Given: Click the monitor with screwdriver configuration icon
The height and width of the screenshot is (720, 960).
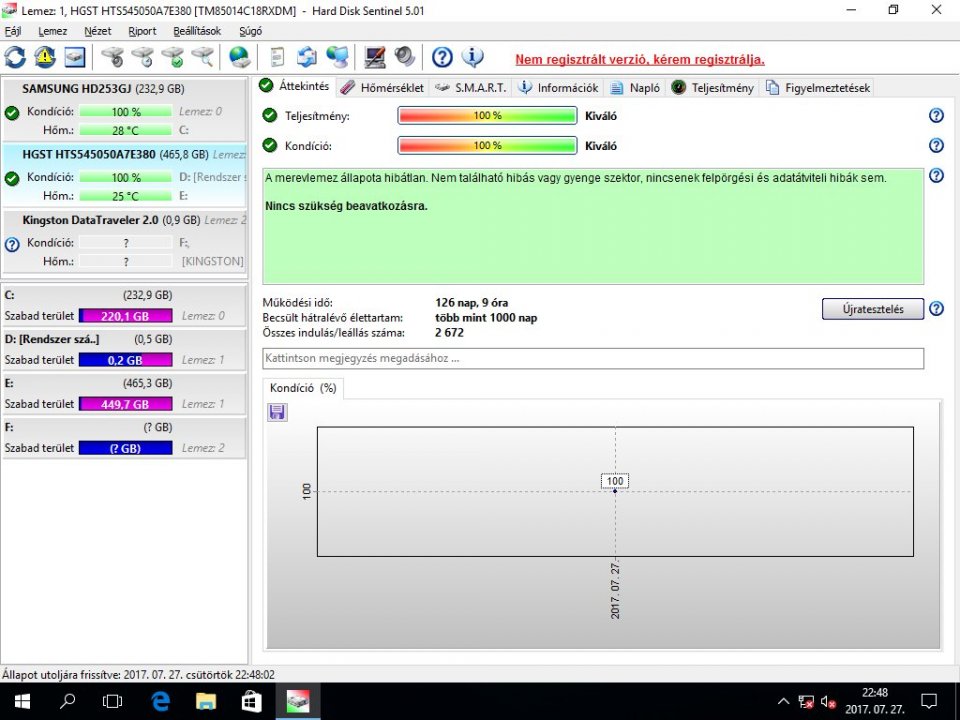Looking at the screenshot, I should (375, 58).
